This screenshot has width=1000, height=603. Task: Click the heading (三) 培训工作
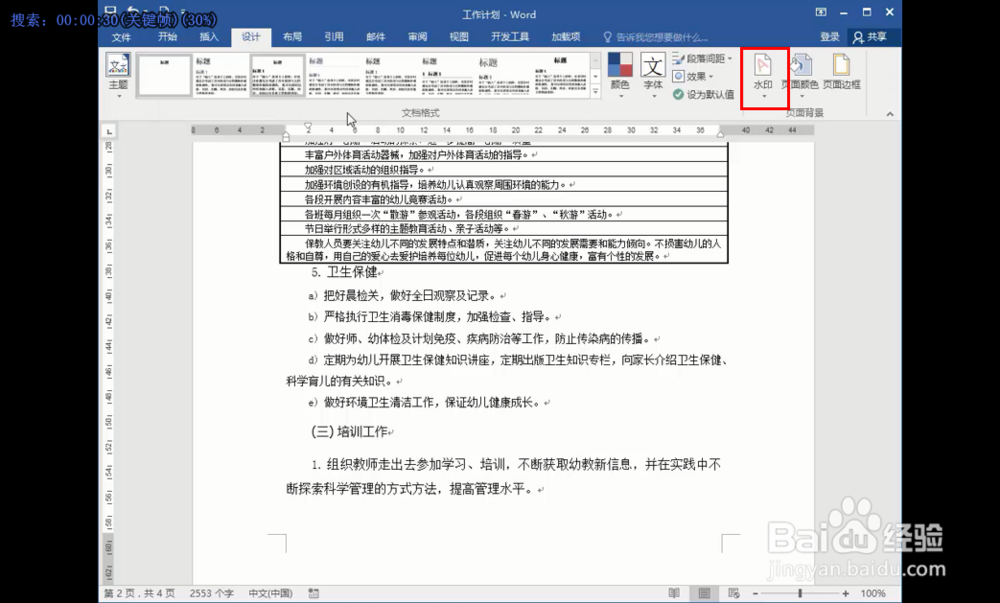coord(349,432)
